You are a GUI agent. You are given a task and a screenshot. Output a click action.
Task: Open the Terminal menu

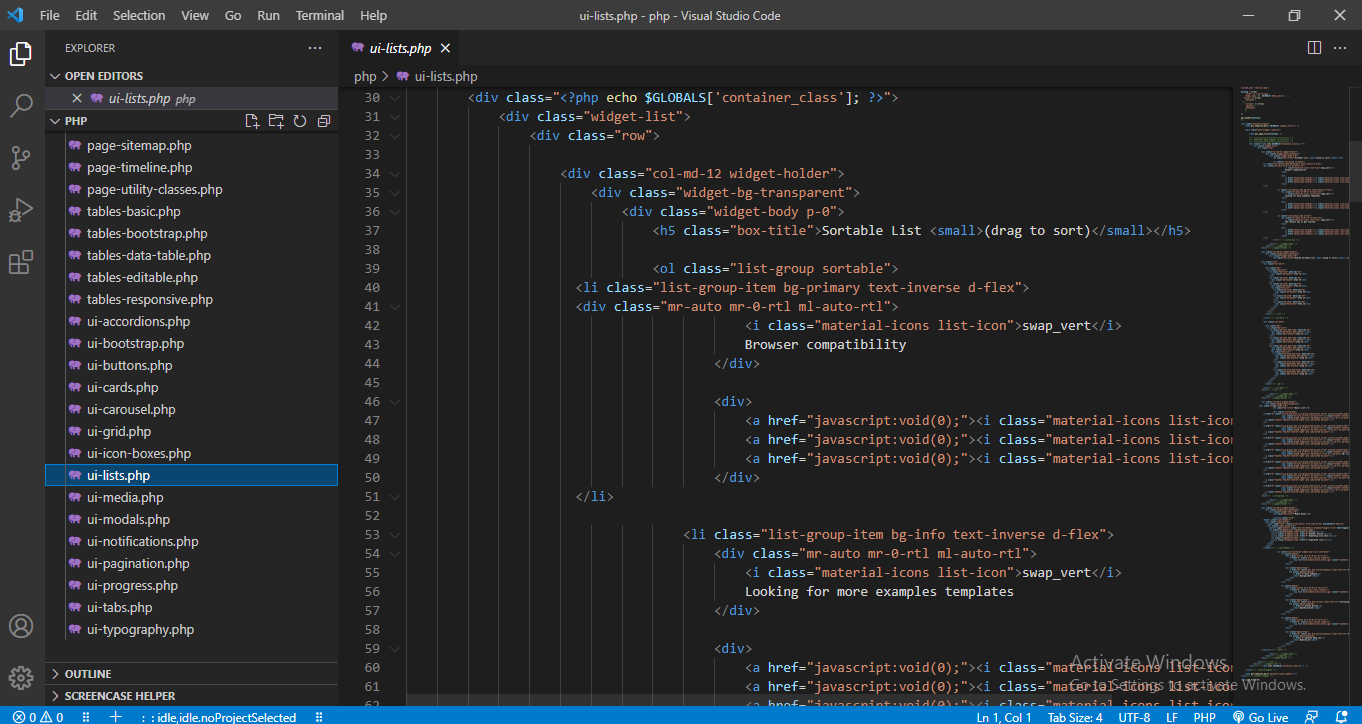tap(319, 15)
